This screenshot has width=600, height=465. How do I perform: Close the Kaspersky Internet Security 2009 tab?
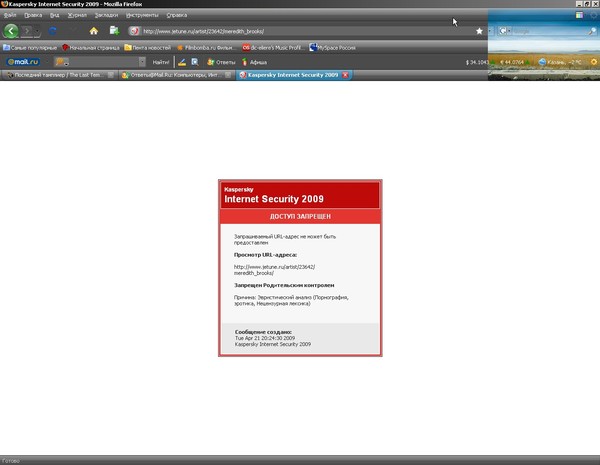[345, 75]
